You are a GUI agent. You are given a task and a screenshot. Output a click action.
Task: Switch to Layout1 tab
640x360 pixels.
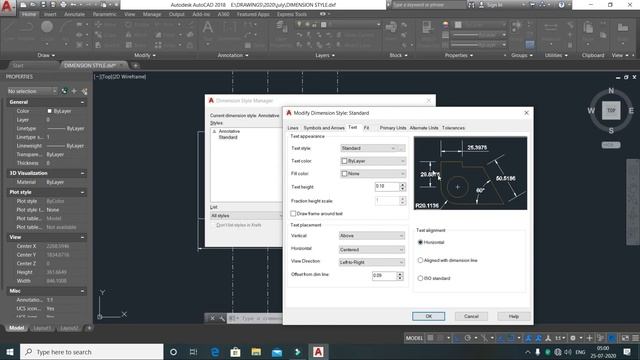[42, 328]
